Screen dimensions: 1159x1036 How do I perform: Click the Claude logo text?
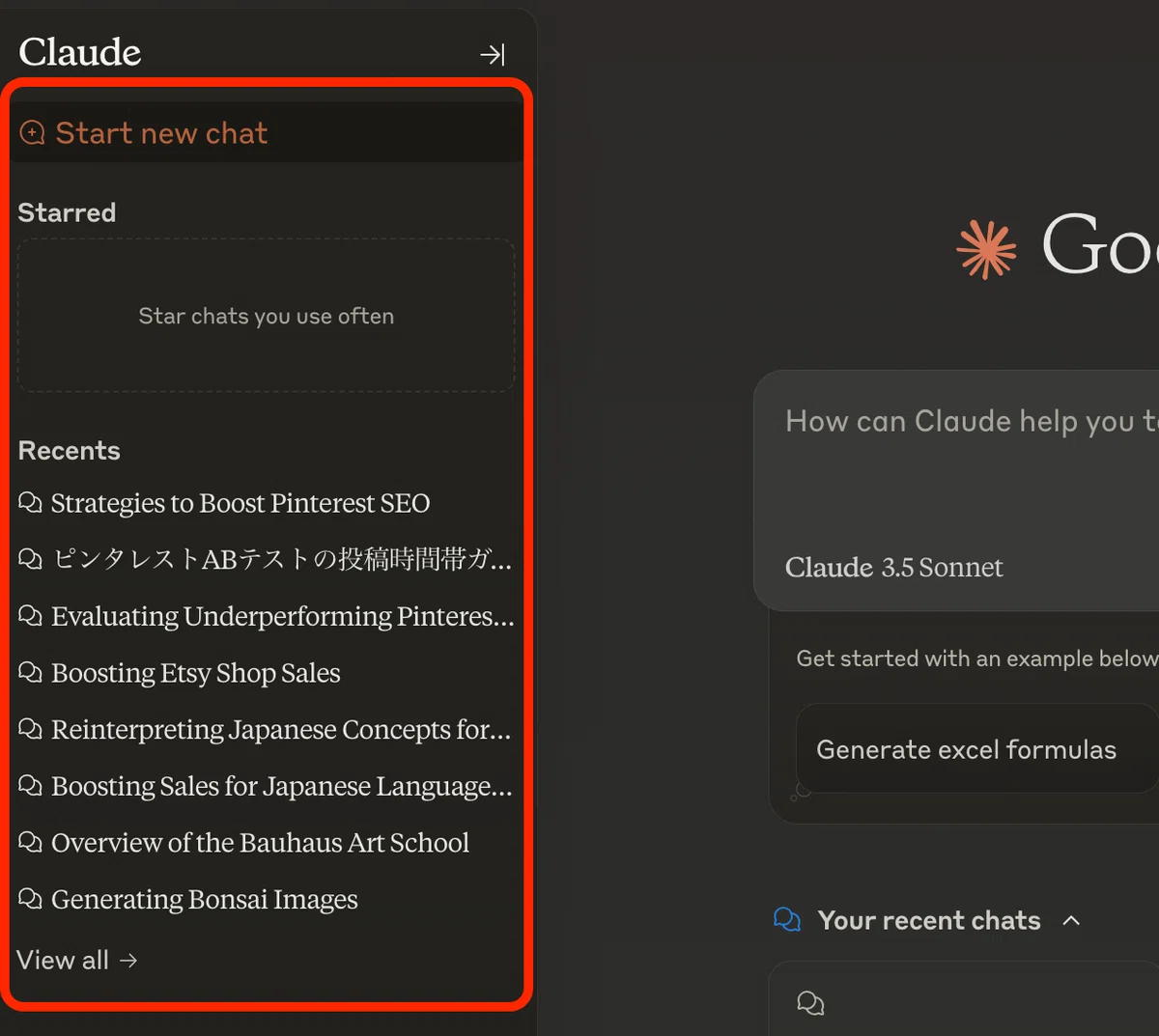(x=80, y=52)
